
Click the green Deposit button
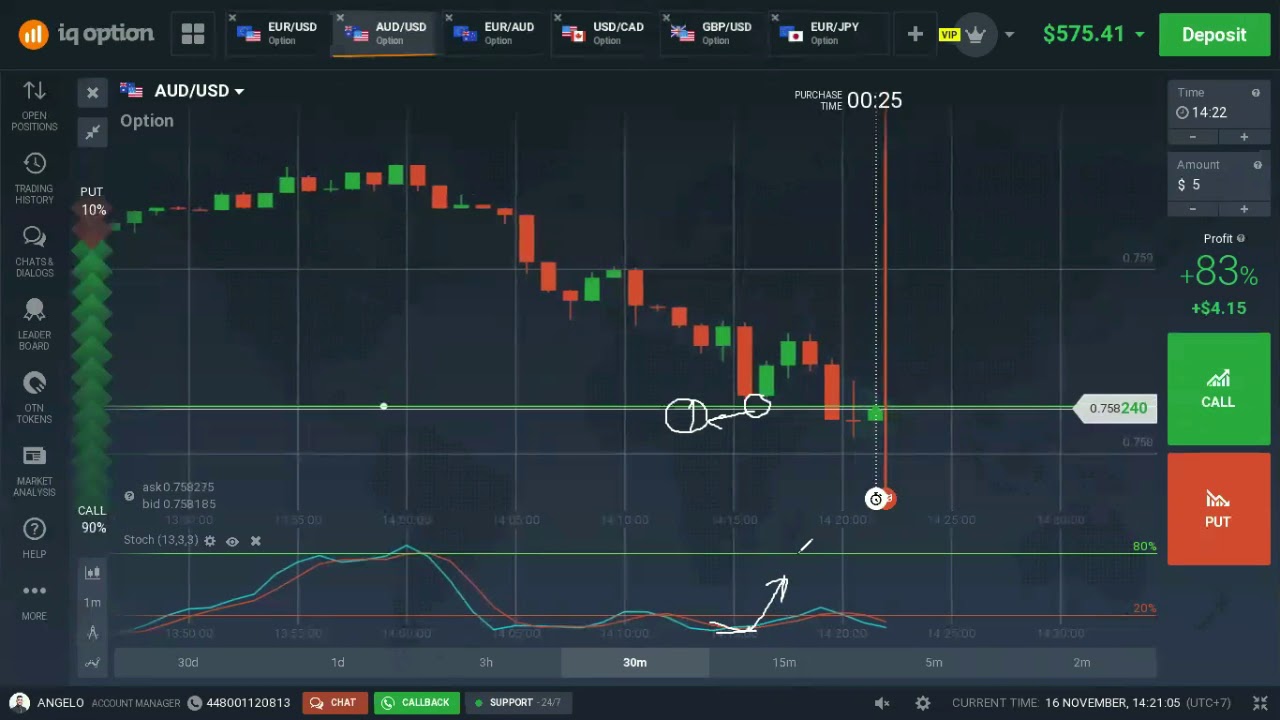(1214, 35)
